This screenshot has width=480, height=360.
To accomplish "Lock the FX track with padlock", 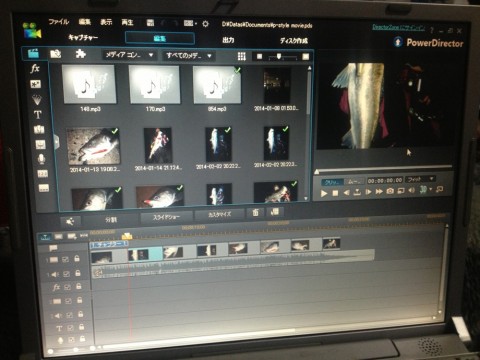I will tap(79, 286).
